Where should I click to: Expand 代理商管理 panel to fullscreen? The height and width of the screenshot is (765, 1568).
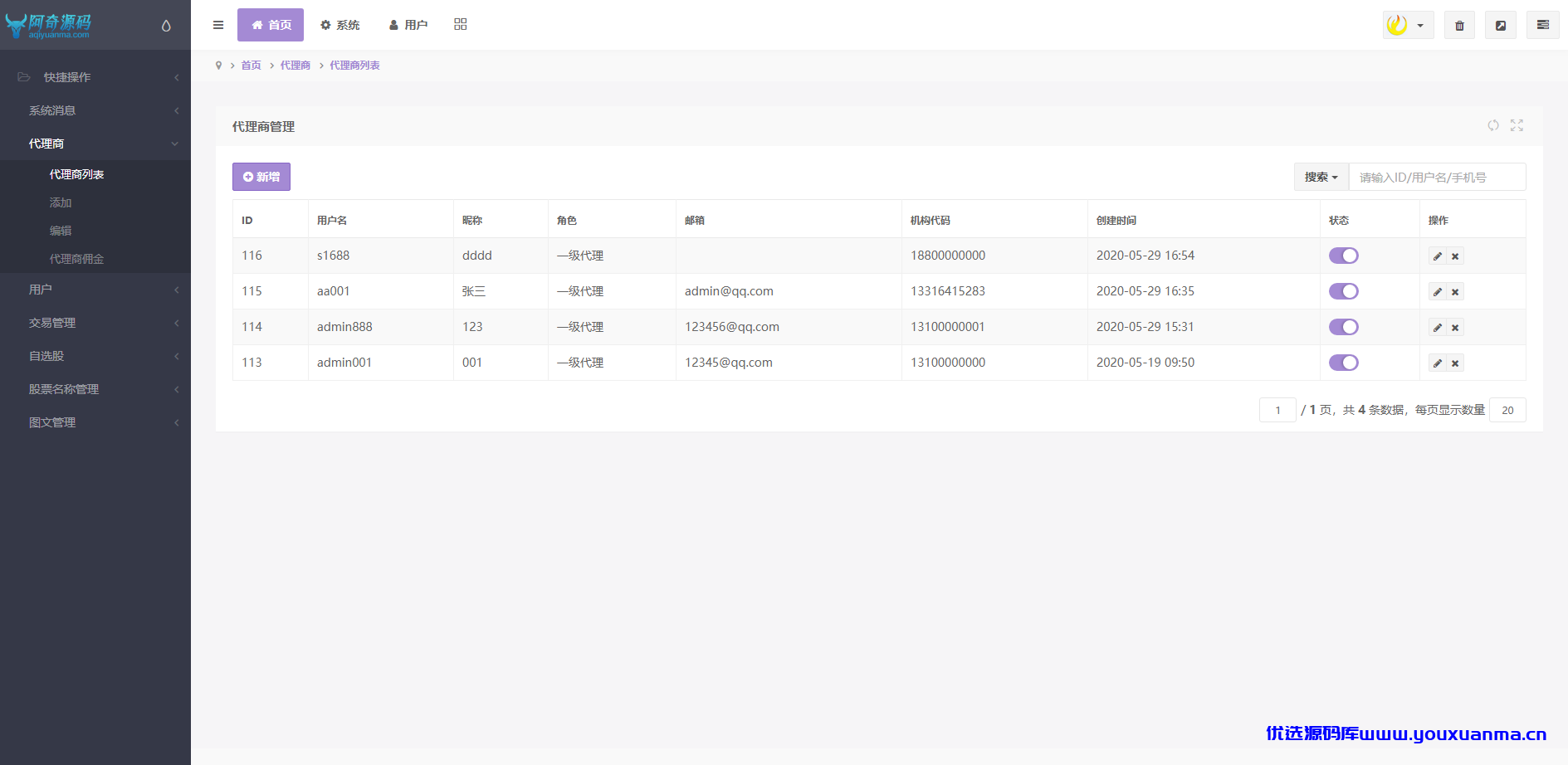(x=1517, y=125)
